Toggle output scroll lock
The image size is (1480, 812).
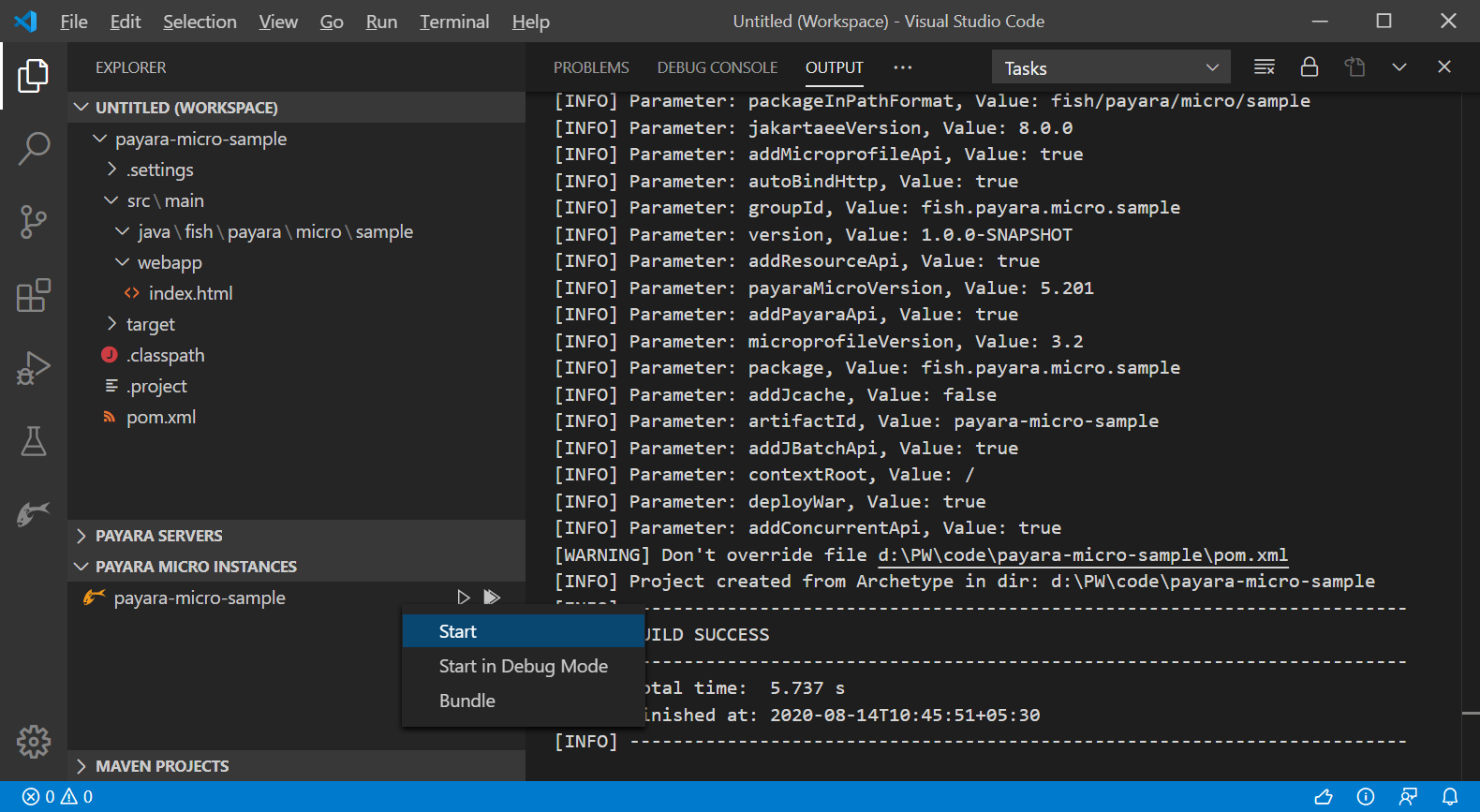pos(1310,67)
